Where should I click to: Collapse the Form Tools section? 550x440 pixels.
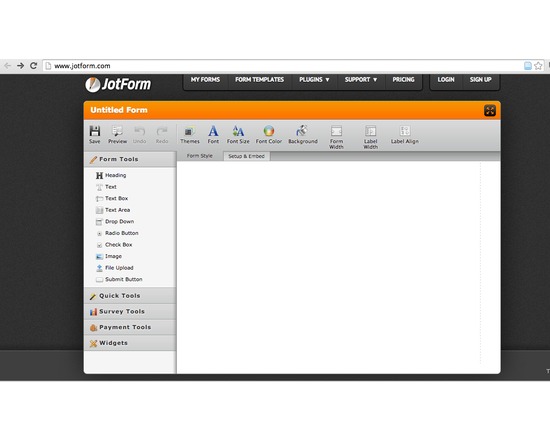(130, 159)
